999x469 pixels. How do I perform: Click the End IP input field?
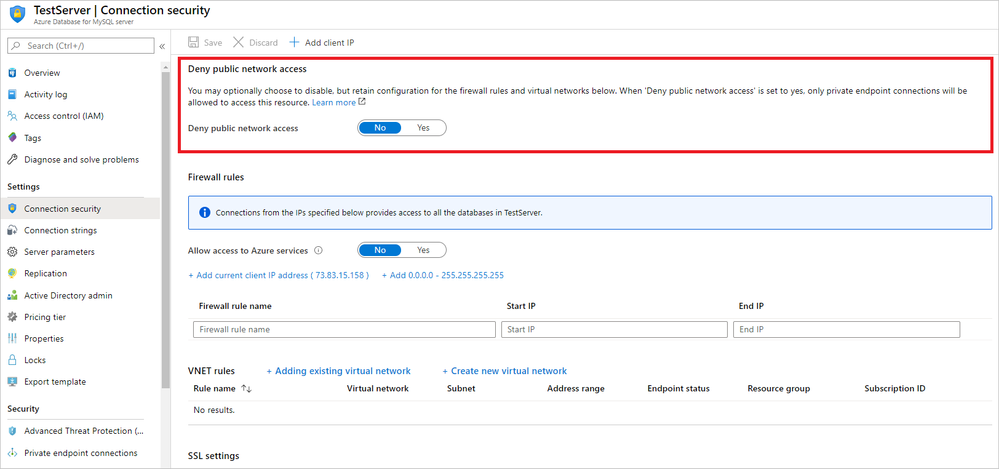(847, 329)
